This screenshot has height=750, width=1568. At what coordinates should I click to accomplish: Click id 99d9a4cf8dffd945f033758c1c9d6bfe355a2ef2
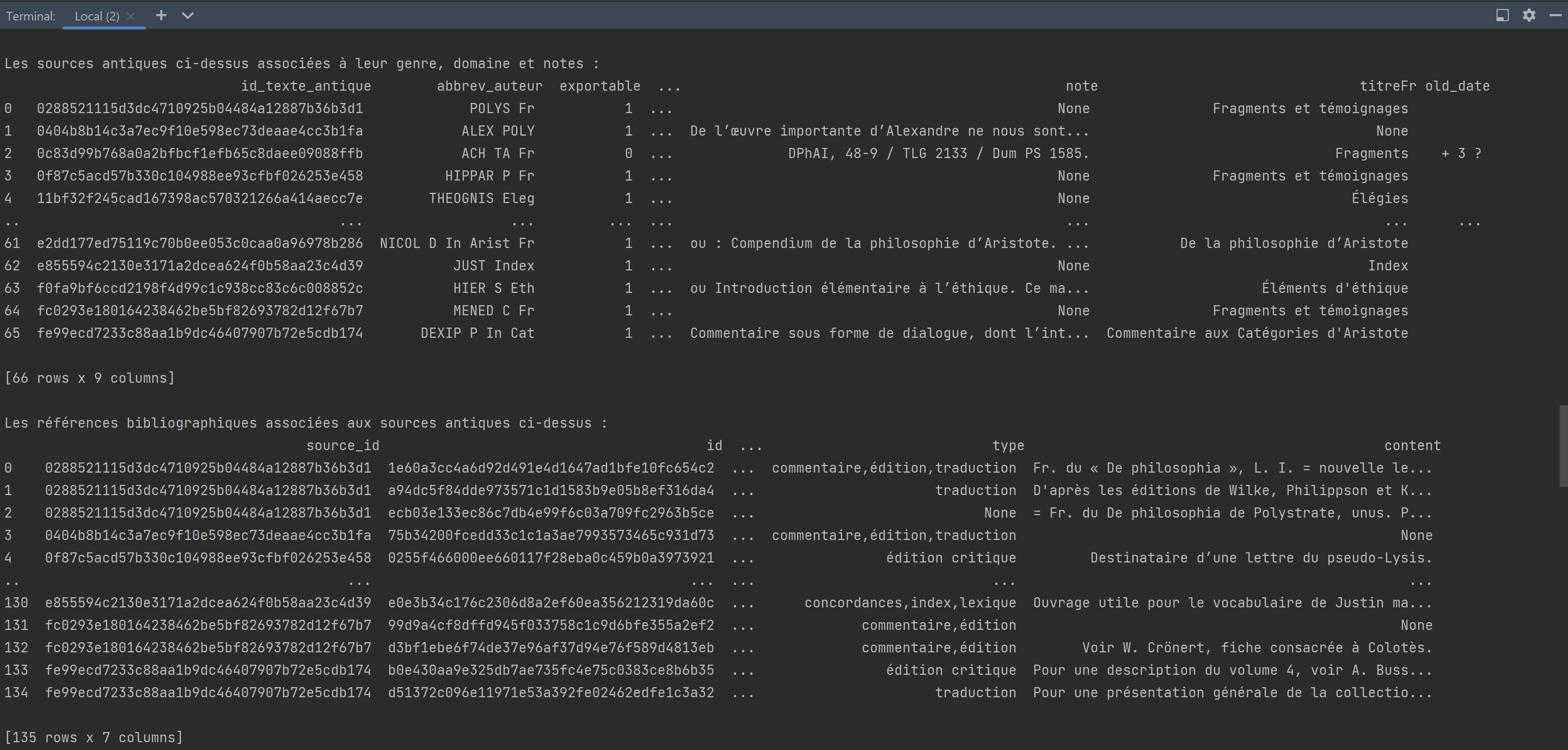click(551, 626)
